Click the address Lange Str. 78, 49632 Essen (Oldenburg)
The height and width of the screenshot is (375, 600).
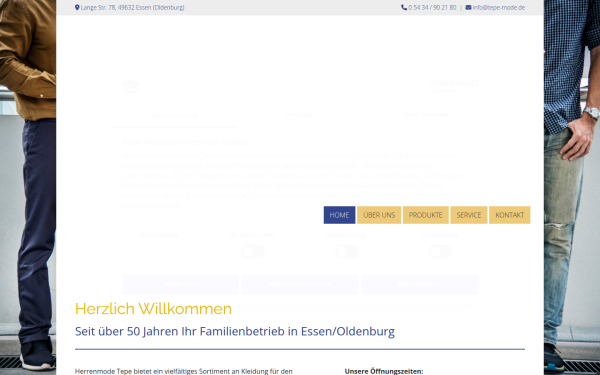(132, 7)
